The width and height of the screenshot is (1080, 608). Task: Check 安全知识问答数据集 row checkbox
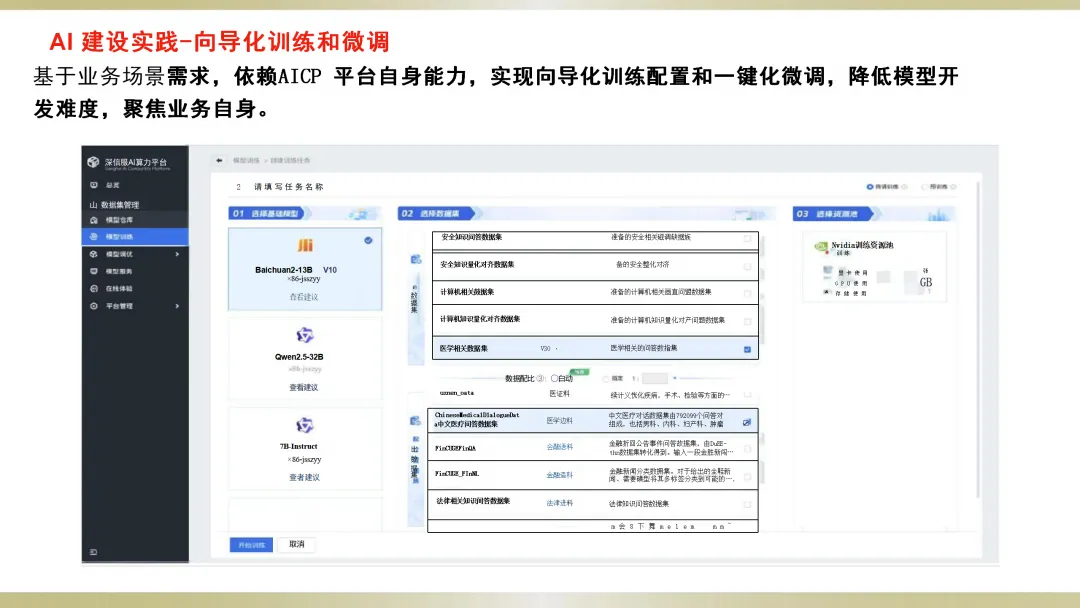click(x=747, y=238)
